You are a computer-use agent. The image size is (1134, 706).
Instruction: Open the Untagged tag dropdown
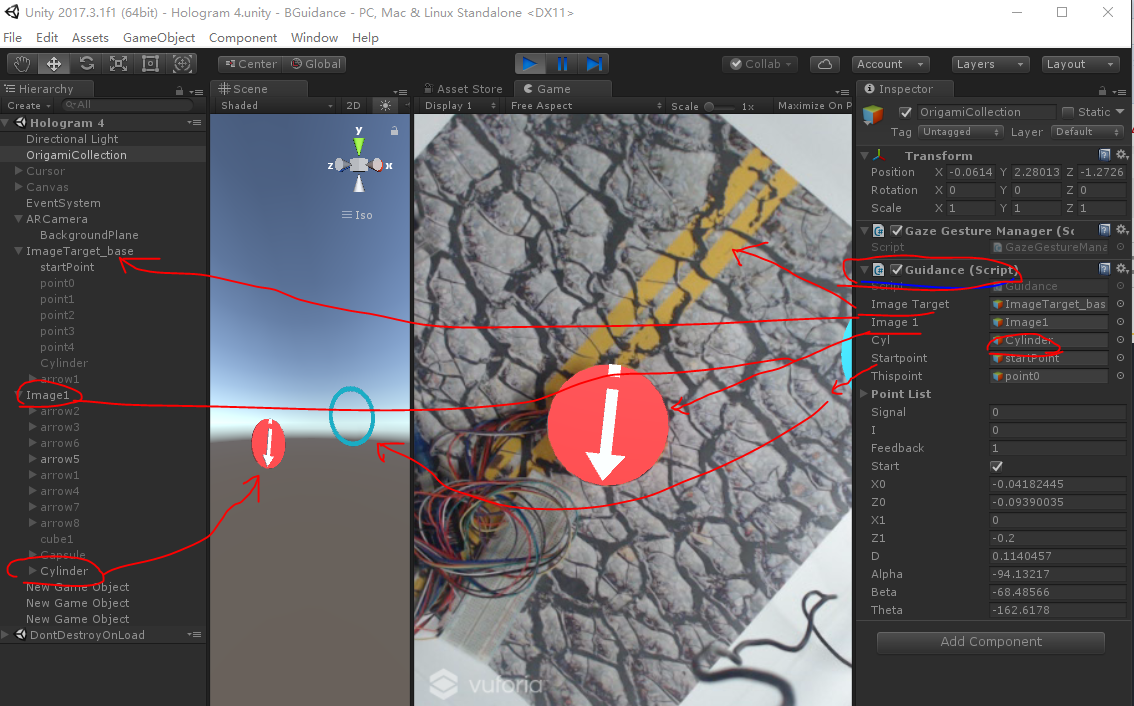pos(959,131)
